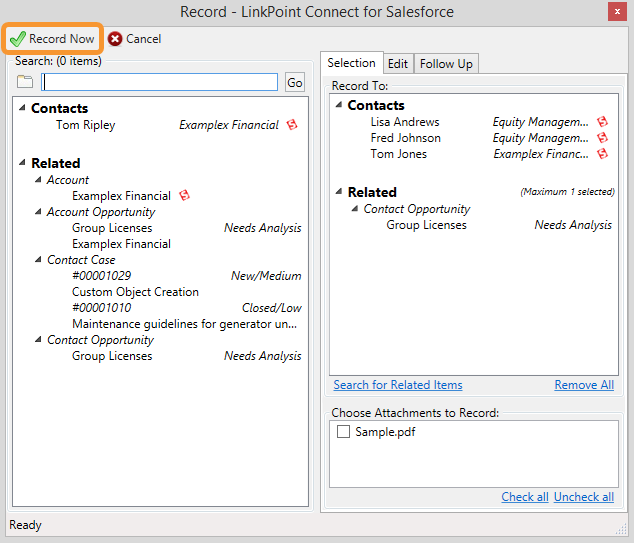Collapse the Contact Case node
The width and height of the screenshot is (634, 543).
point(38,260)
